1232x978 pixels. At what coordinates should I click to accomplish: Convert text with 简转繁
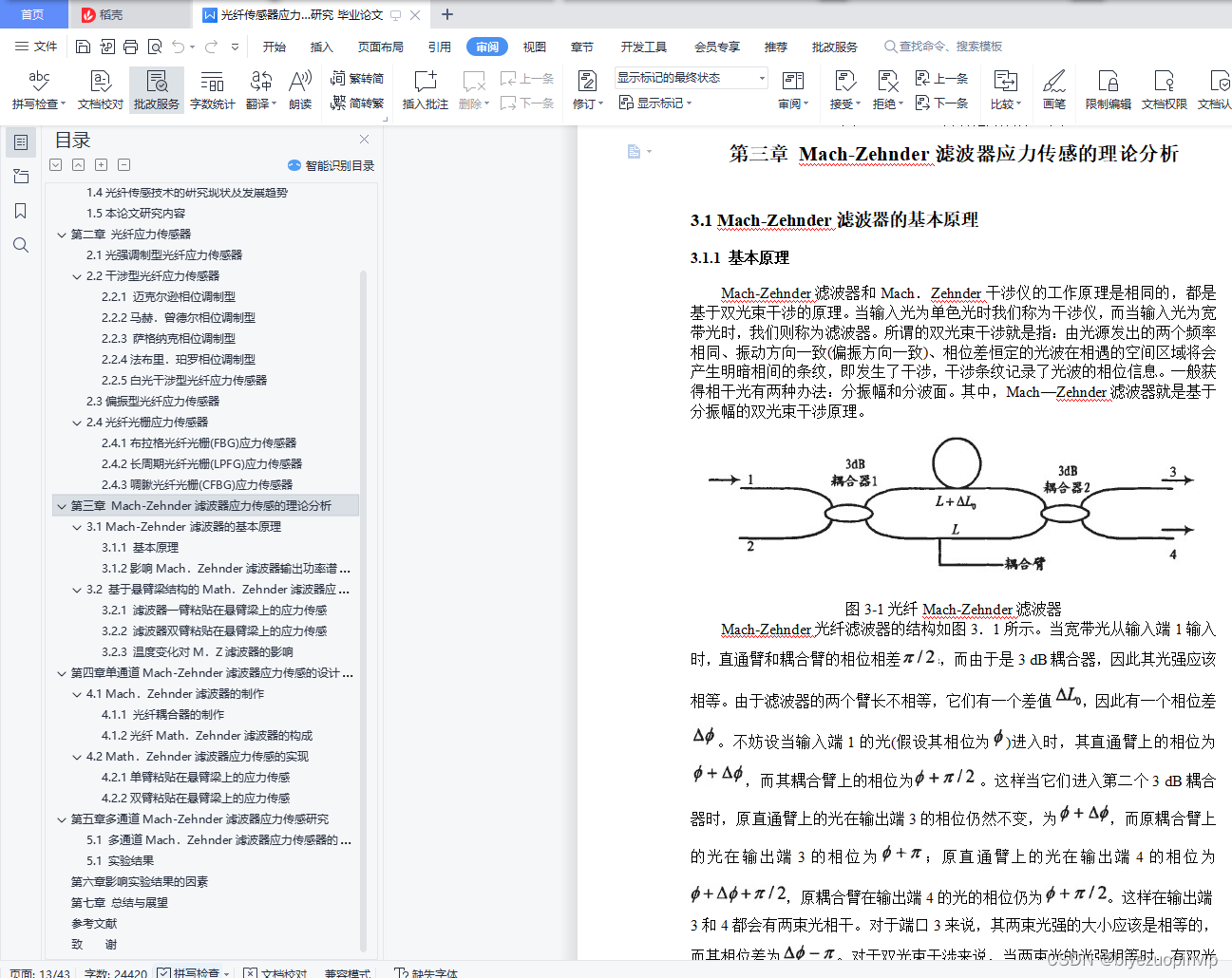pyautogui.click(x=357, y=103)
